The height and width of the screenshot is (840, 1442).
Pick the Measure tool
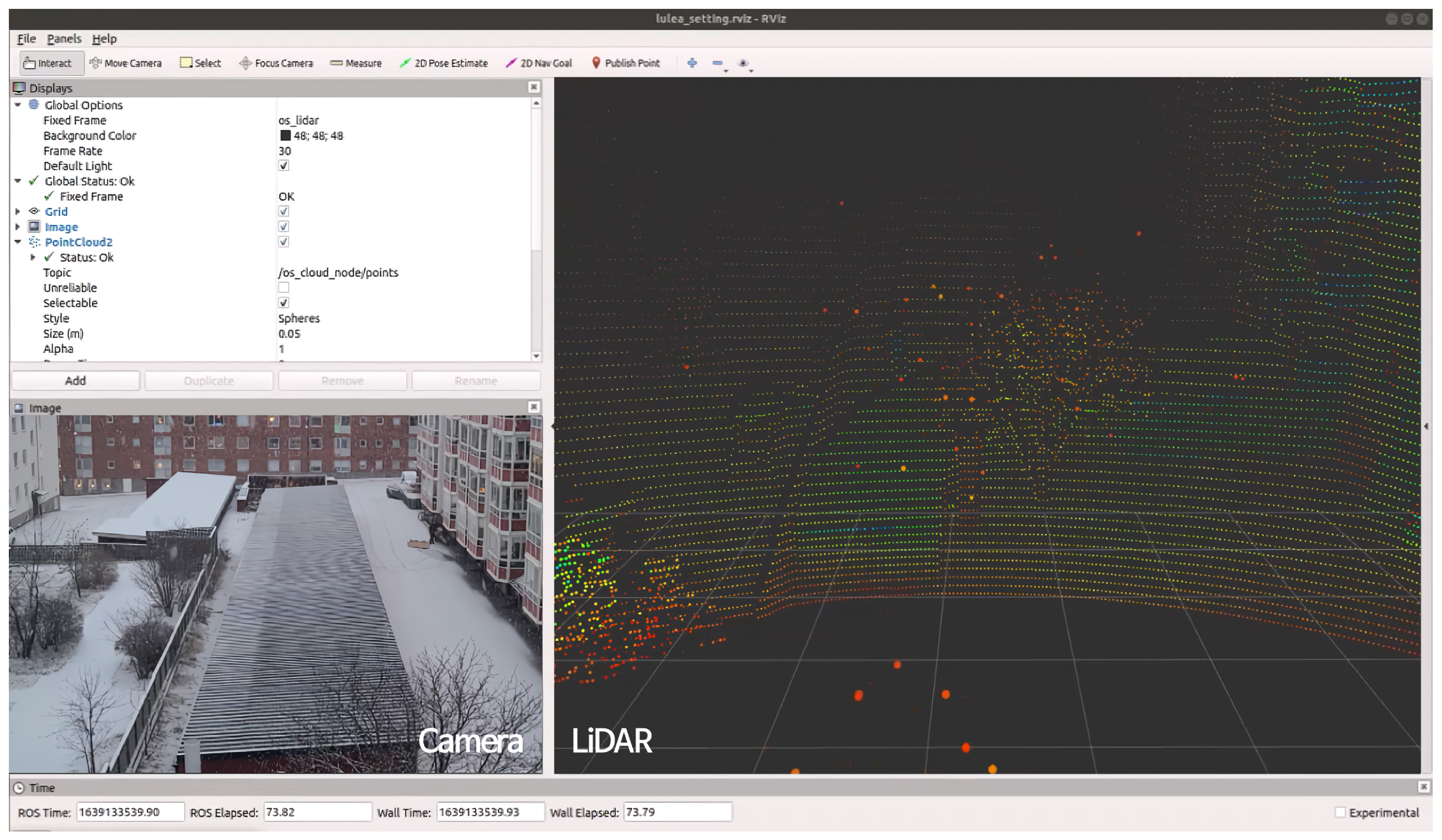(x=355, y=63)
